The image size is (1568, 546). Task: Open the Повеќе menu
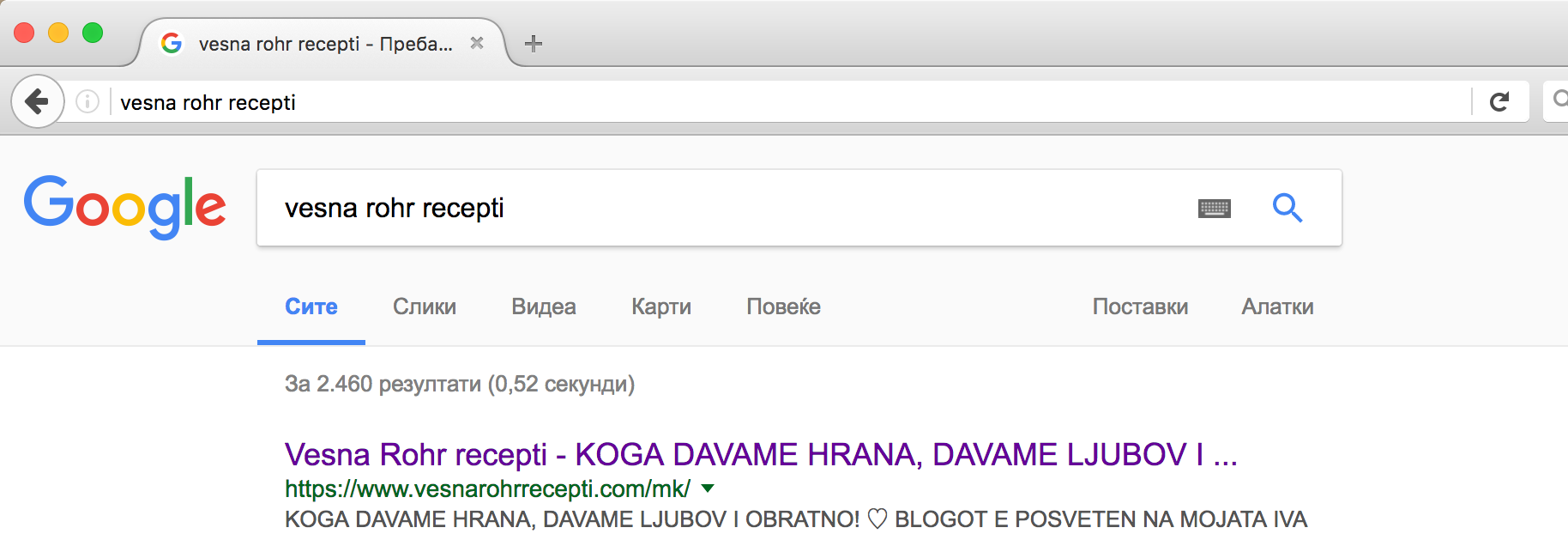click(x=784, y=306)
